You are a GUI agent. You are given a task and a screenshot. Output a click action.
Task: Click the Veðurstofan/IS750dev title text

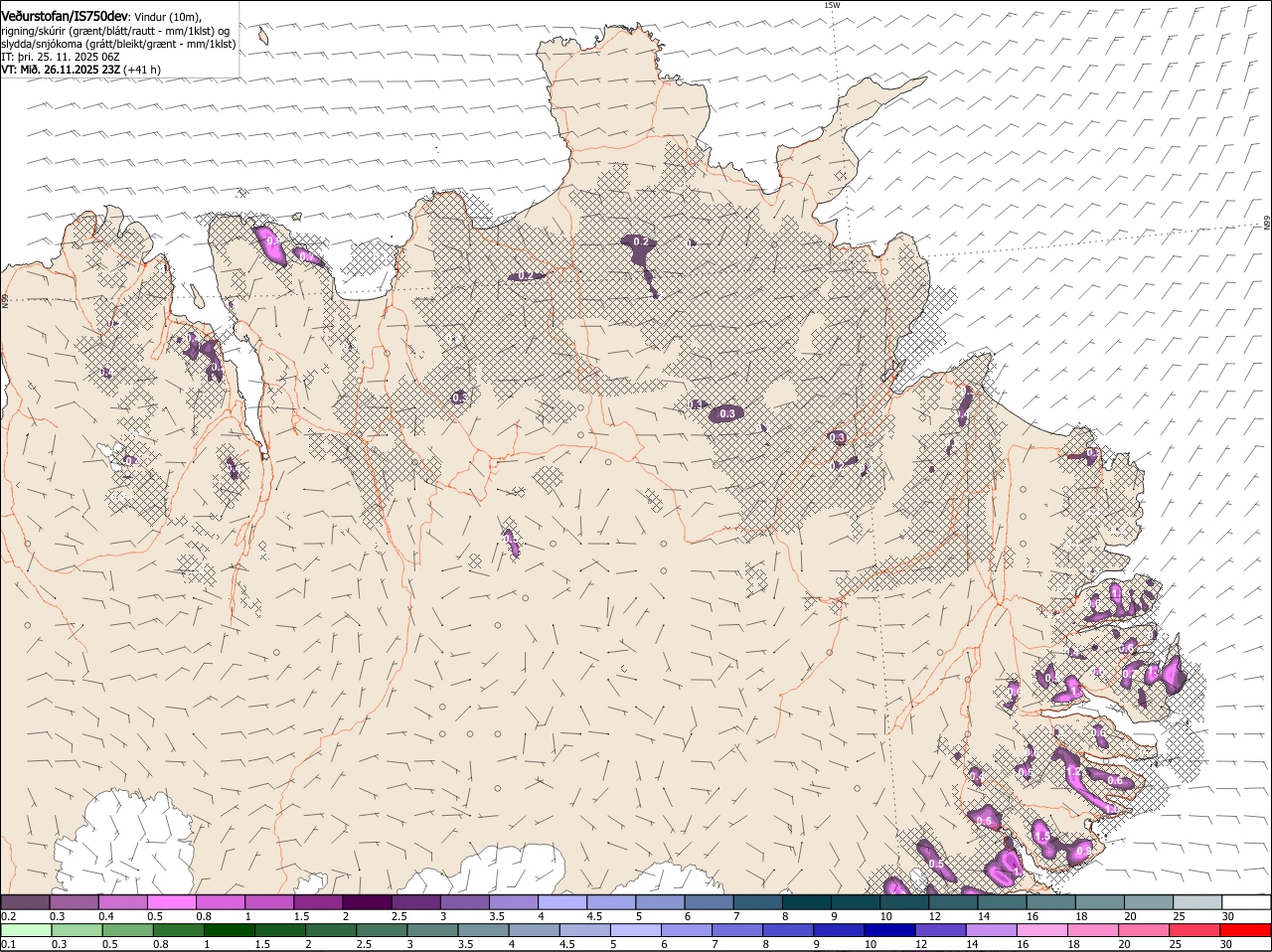pyautogui.click(x=66, y=15)
